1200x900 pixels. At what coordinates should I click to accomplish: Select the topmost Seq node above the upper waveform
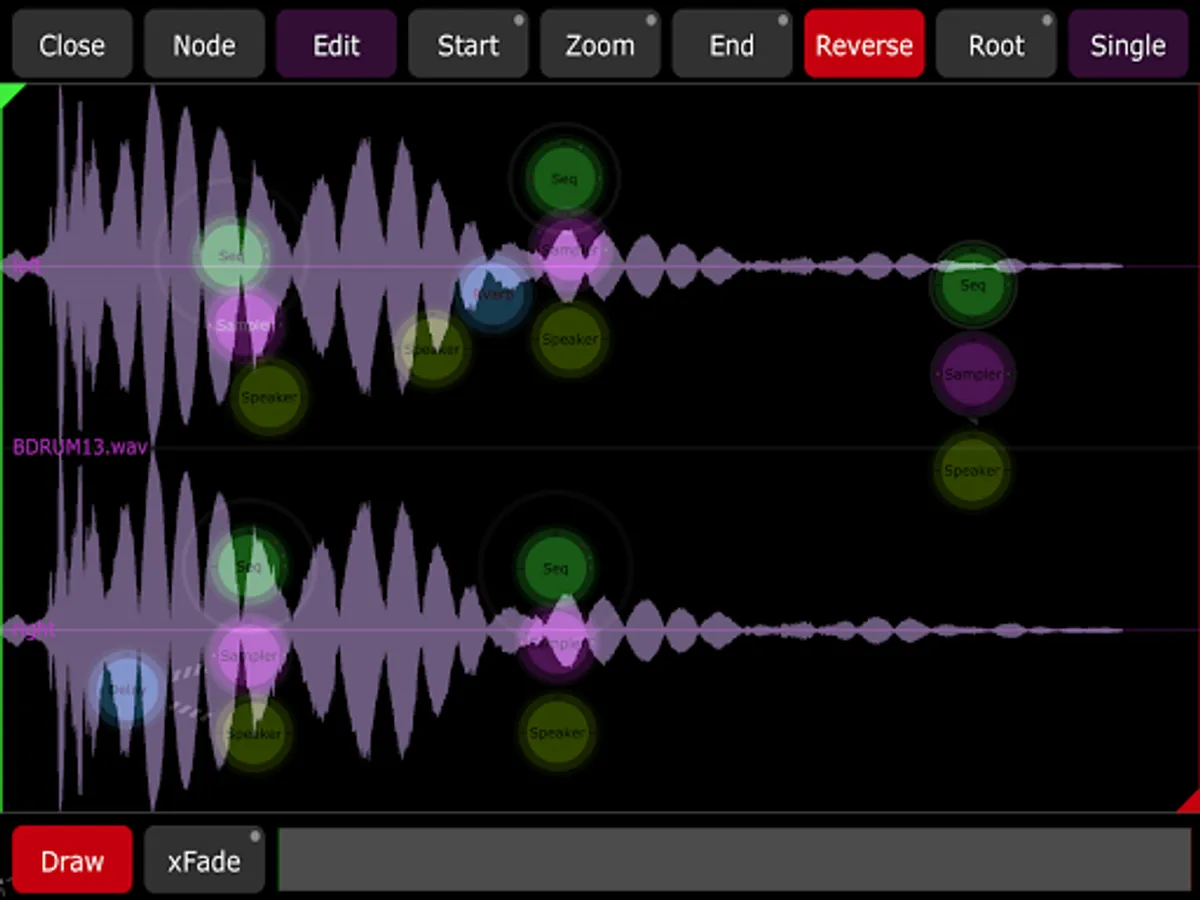564,179
